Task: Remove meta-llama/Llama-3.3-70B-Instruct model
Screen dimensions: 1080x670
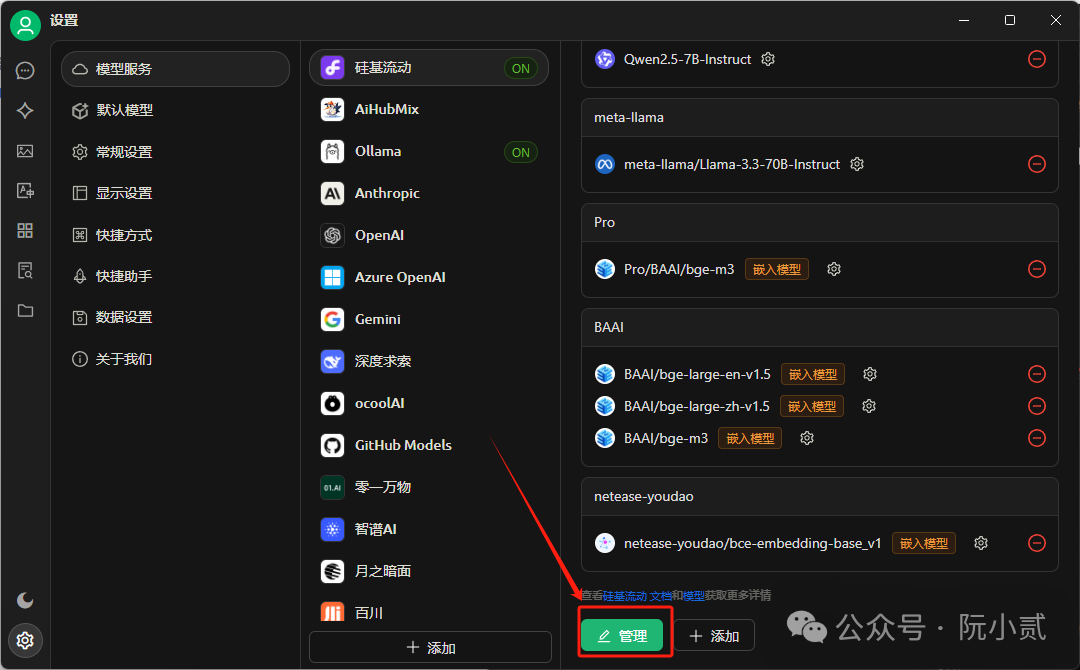Action: point(1037,164)
